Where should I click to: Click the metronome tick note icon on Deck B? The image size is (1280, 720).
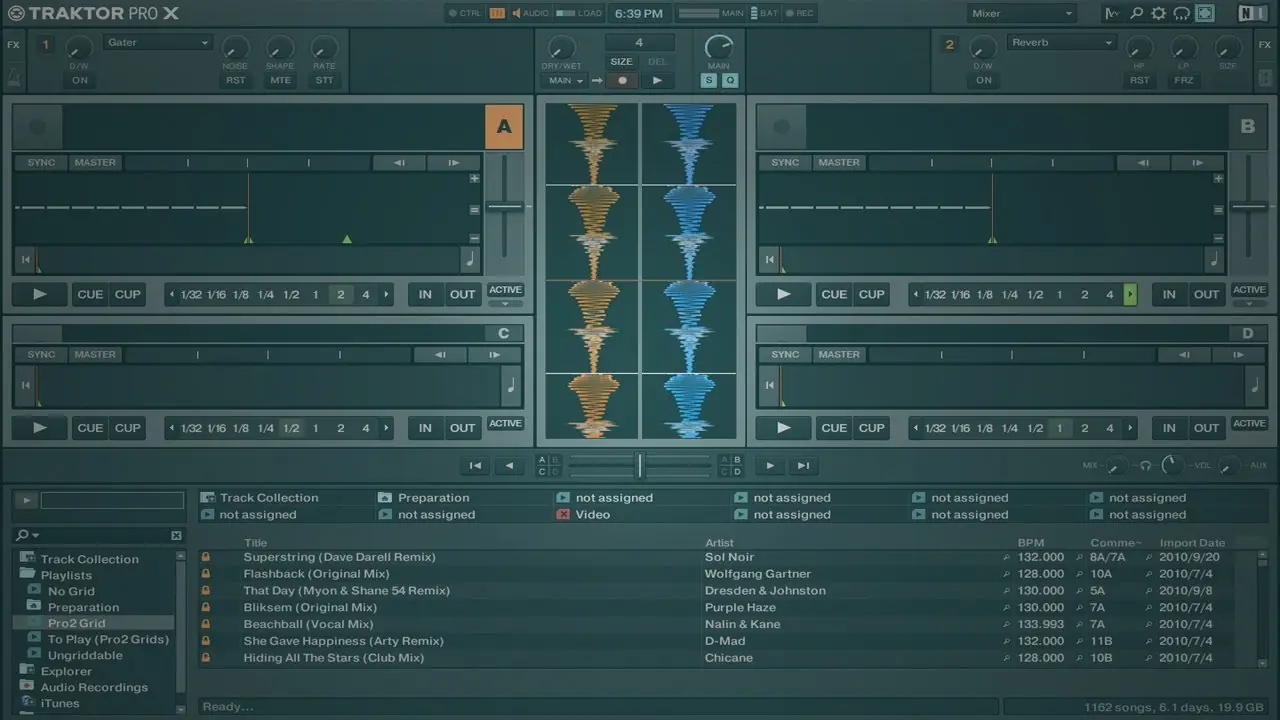coord(1214,260)
